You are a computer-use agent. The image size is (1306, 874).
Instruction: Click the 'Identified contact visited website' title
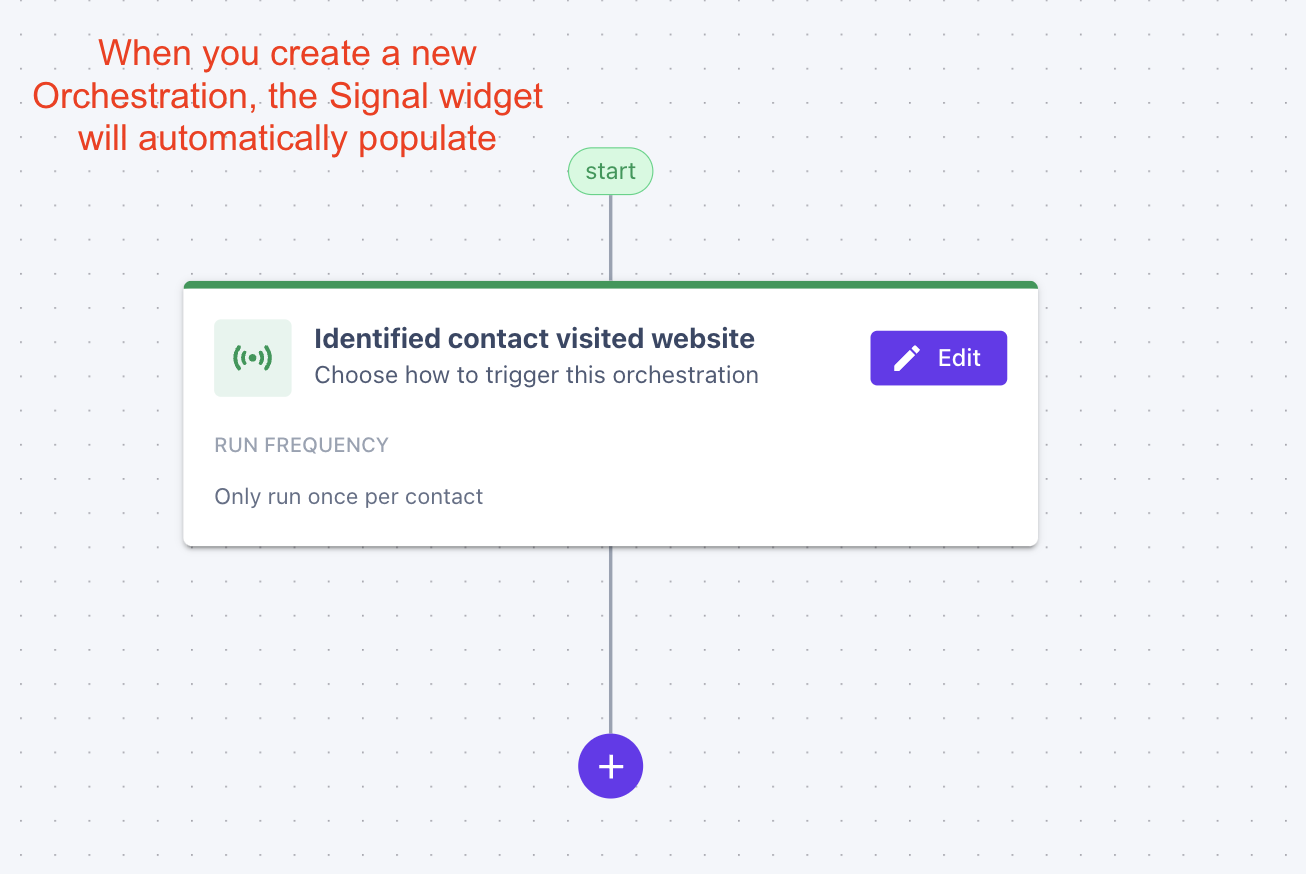pos(534,339)
